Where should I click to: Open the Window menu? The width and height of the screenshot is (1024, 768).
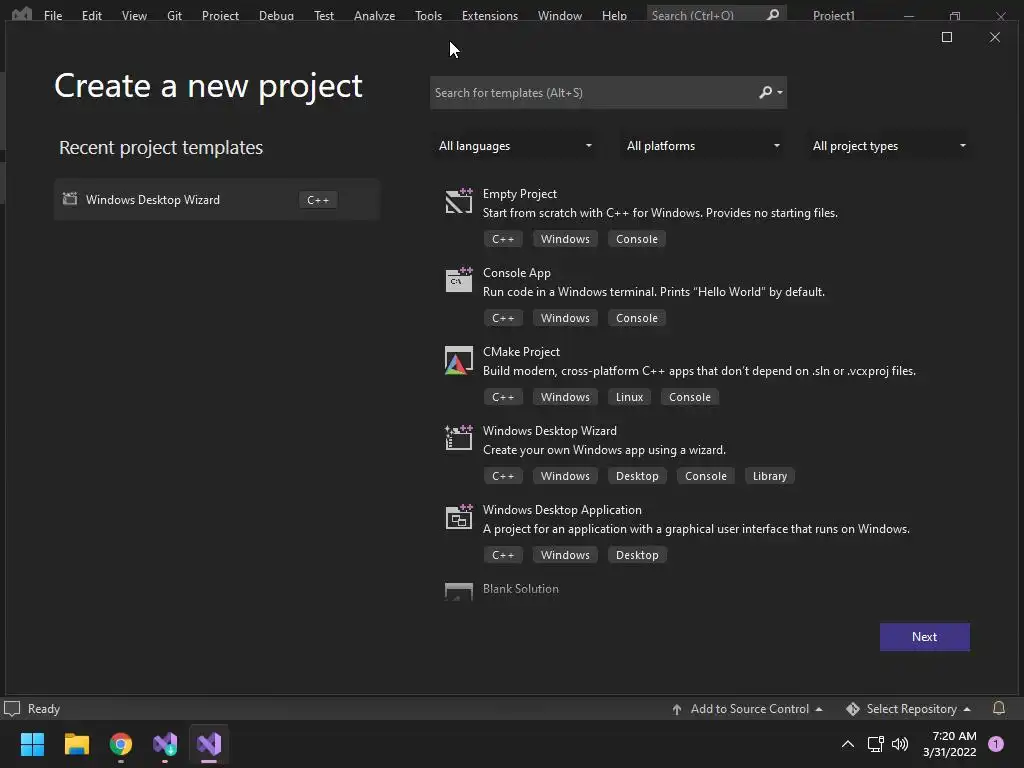[x=560, y=15]
